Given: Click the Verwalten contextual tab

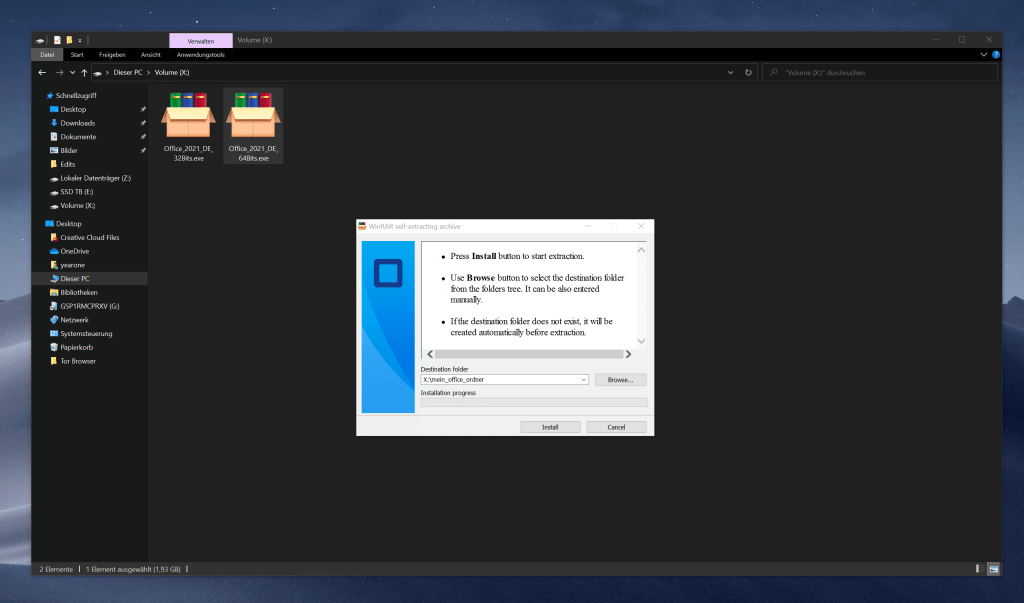Looking at the screenshot, I should click(x=200, y=41).
